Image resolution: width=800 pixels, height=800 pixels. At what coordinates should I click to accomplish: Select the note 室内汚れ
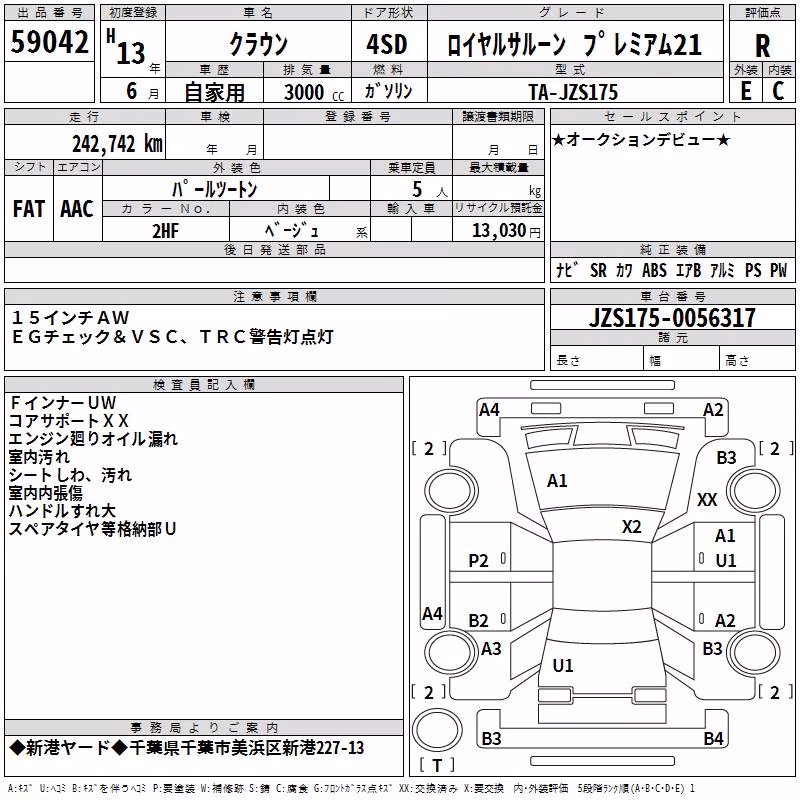39,457
